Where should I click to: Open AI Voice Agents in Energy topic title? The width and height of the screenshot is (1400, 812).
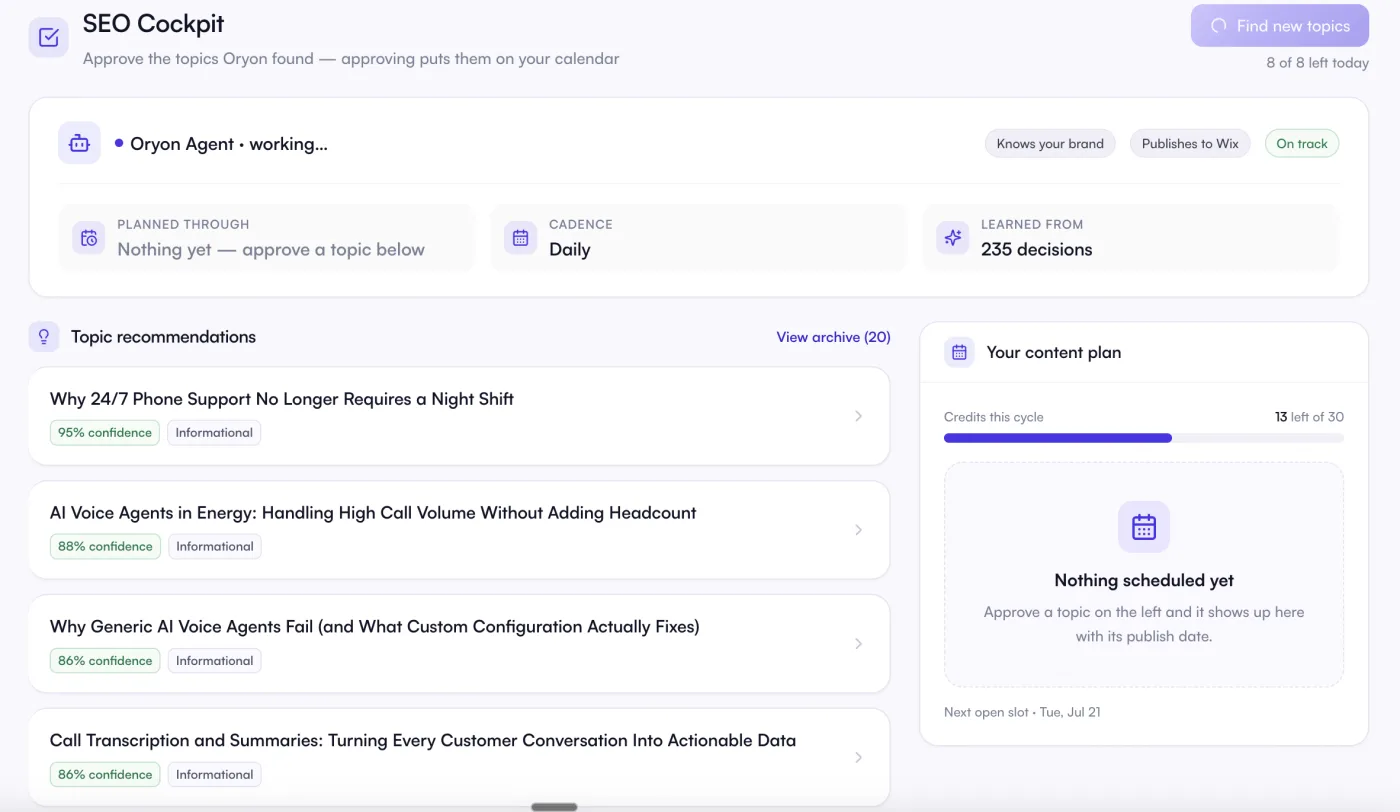click(373, 513)
